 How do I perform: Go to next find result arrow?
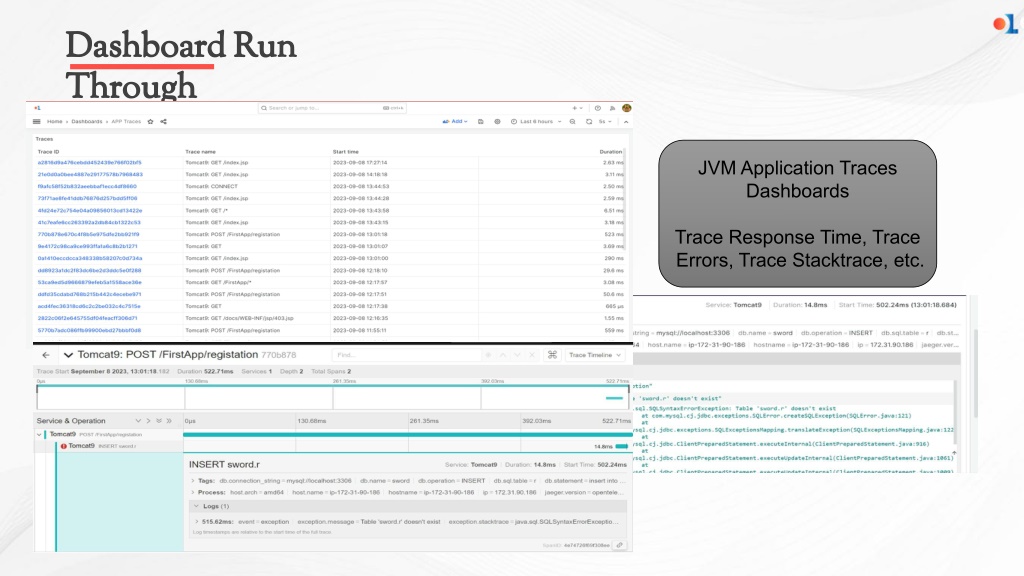coord(517,355)
